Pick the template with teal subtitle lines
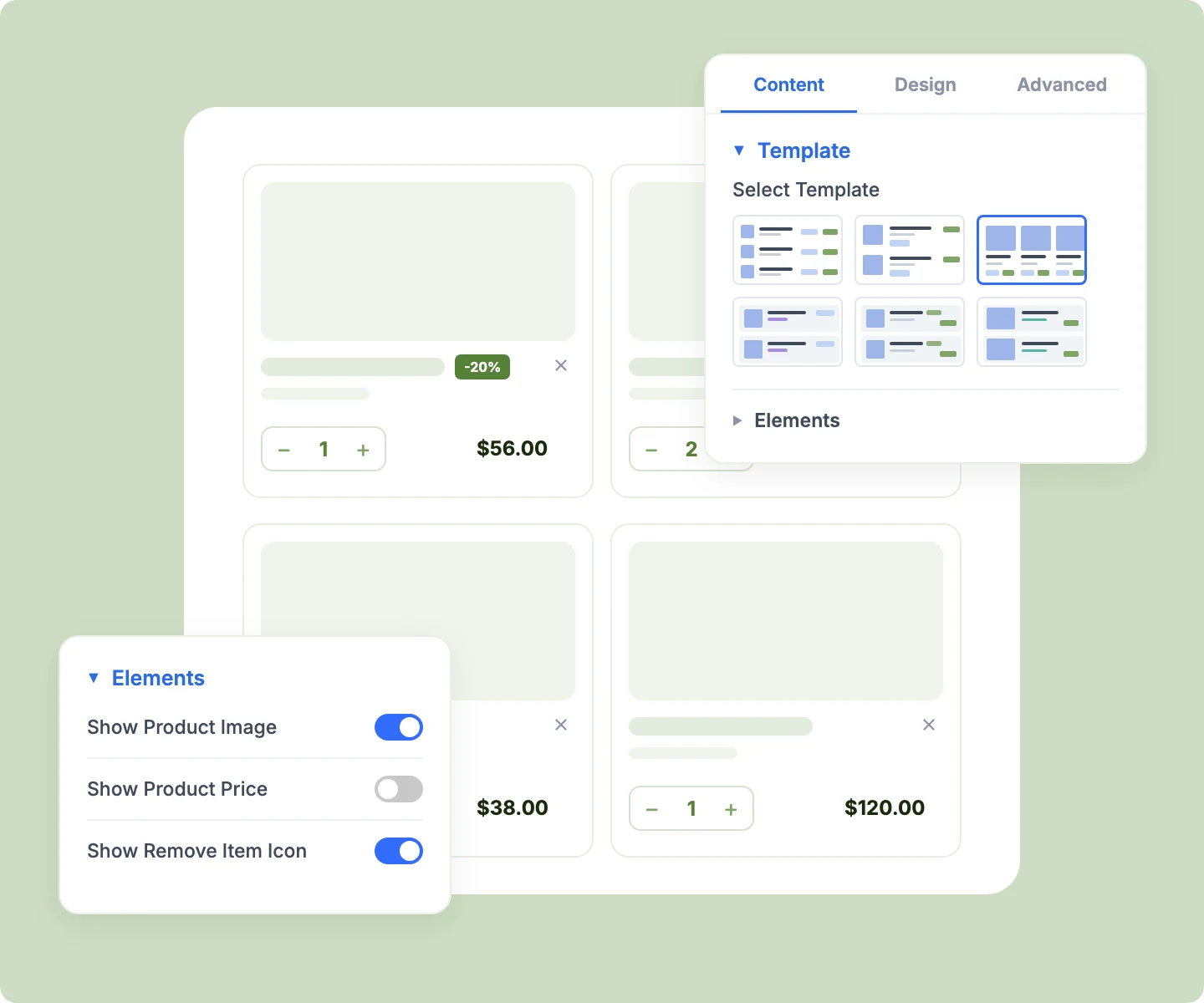The width and height of the screenshot is (1204, 1003). 1032,332
